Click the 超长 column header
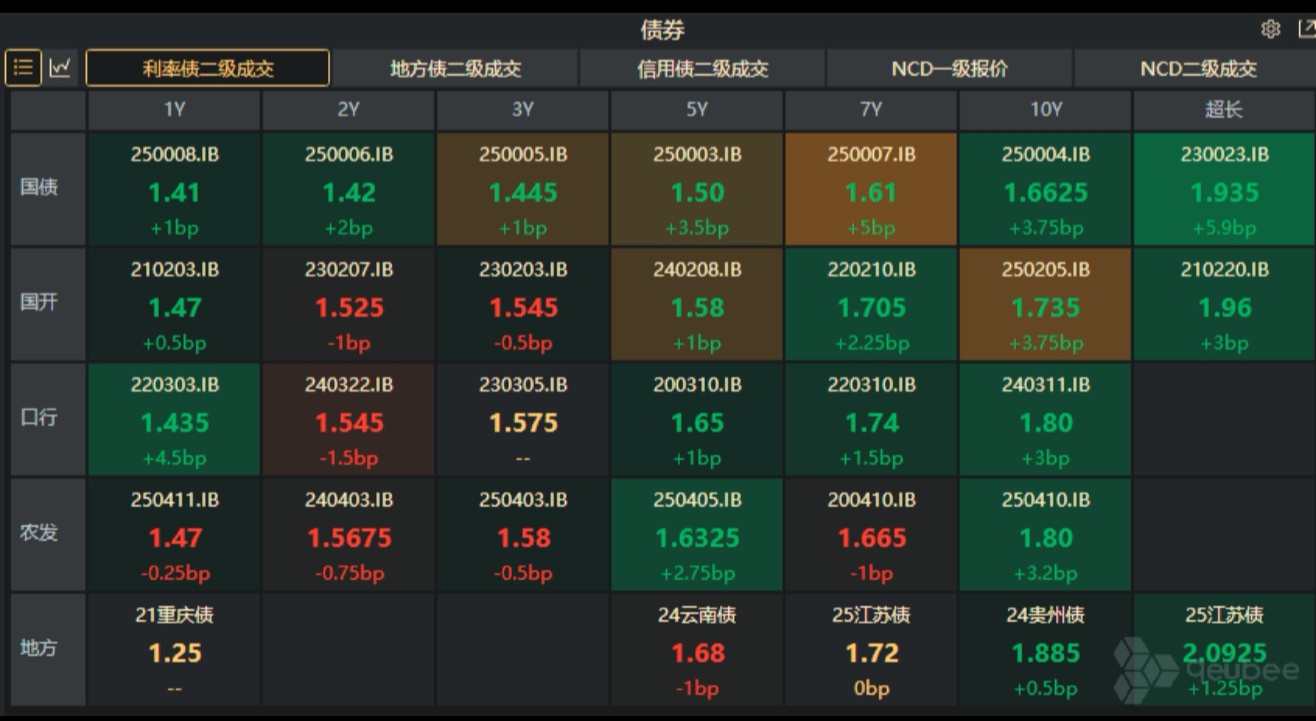The width and height of the screenshot is (1316, 721). tap(1222, 110)
